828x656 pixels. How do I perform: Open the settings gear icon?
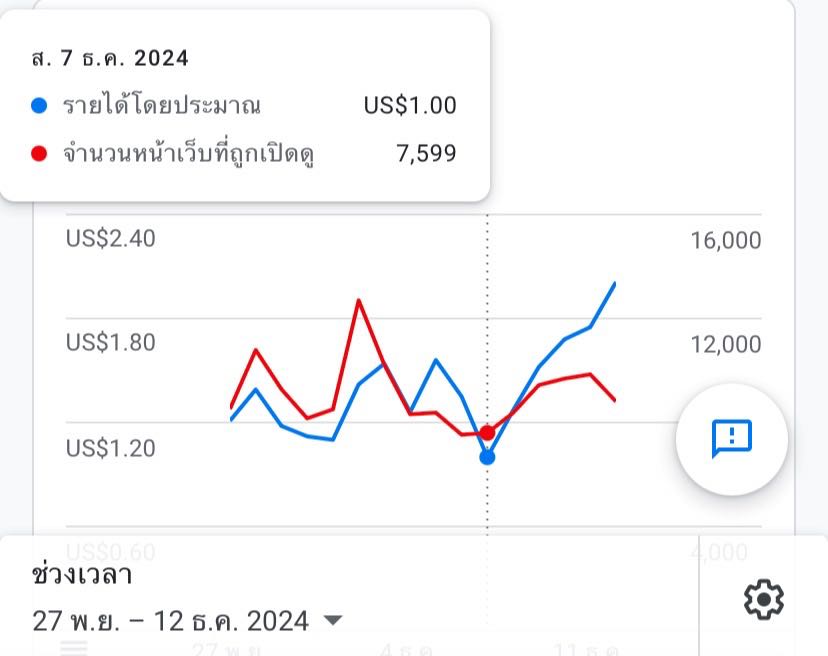coord(764,599)
